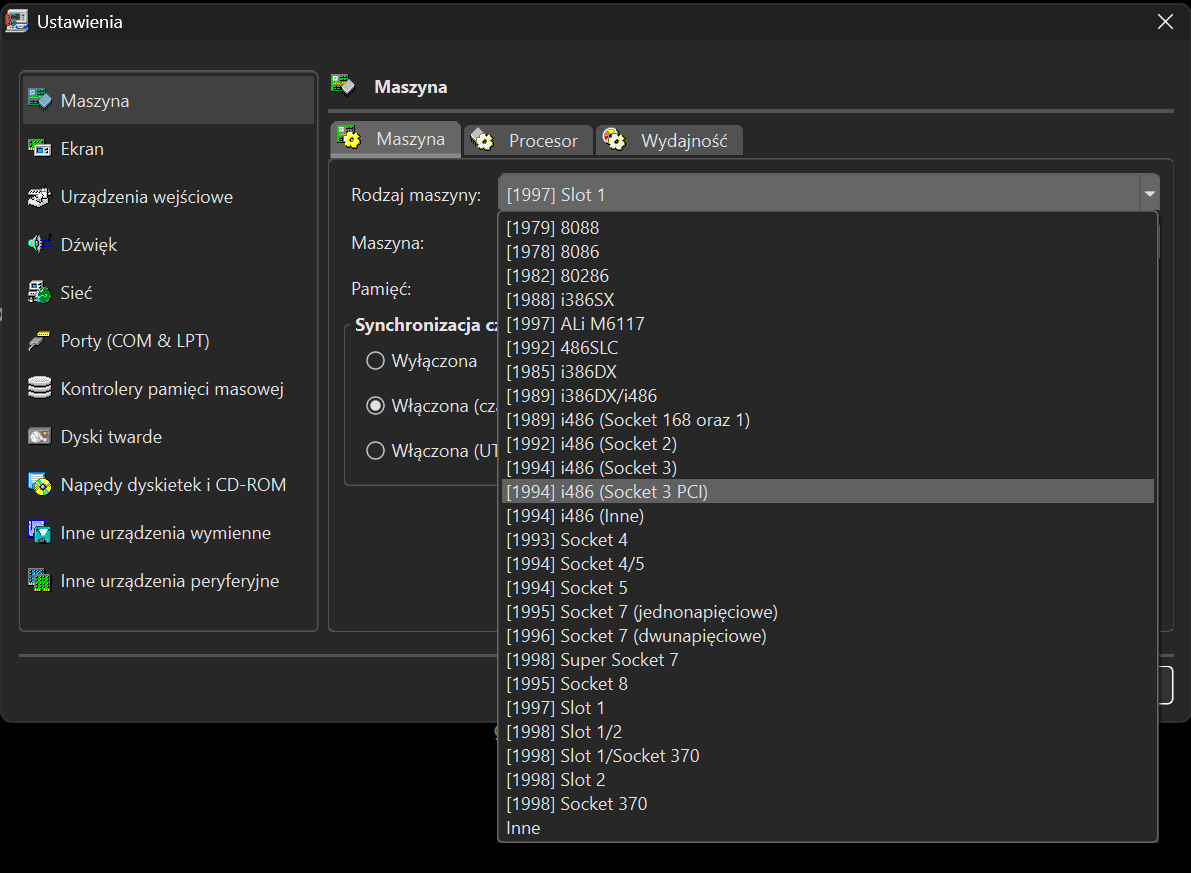
Task: Click the Dźwięk speaker icon
Action: (39, 244)
